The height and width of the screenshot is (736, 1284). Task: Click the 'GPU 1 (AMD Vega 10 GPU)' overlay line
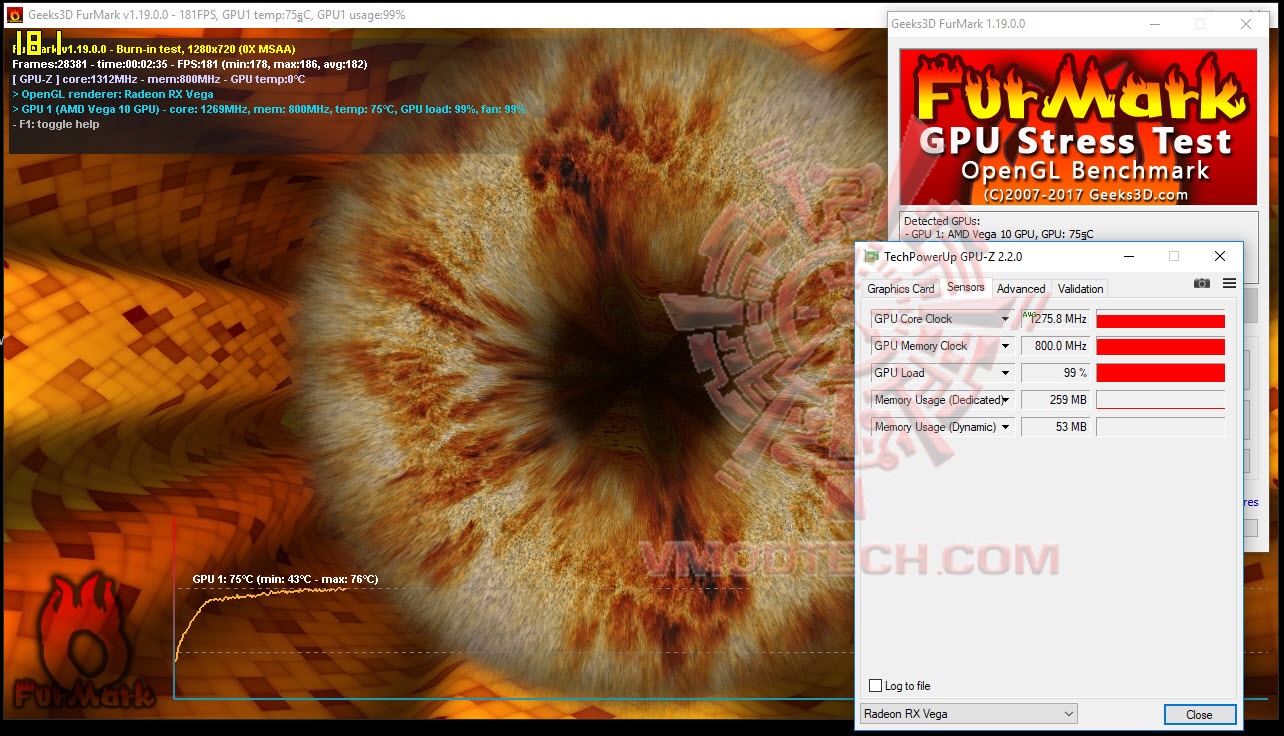pos(269,109)
